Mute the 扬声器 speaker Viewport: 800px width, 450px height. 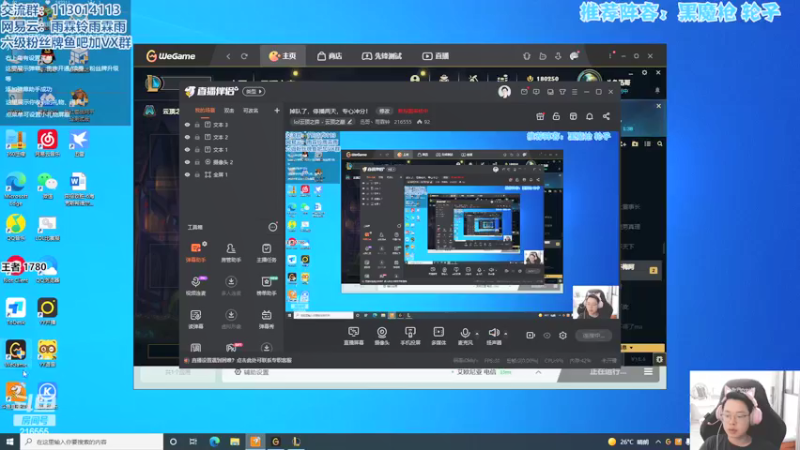tap(493, 336)
